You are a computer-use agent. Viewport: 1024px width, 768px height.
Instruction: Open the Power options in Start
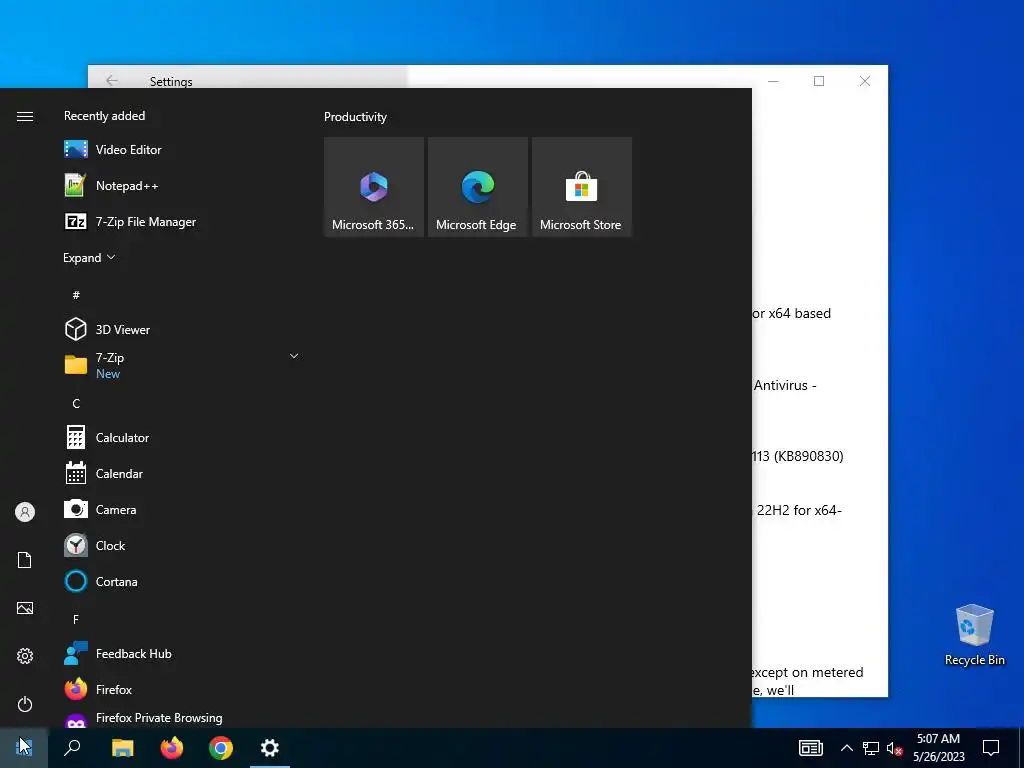coord(25,704)
